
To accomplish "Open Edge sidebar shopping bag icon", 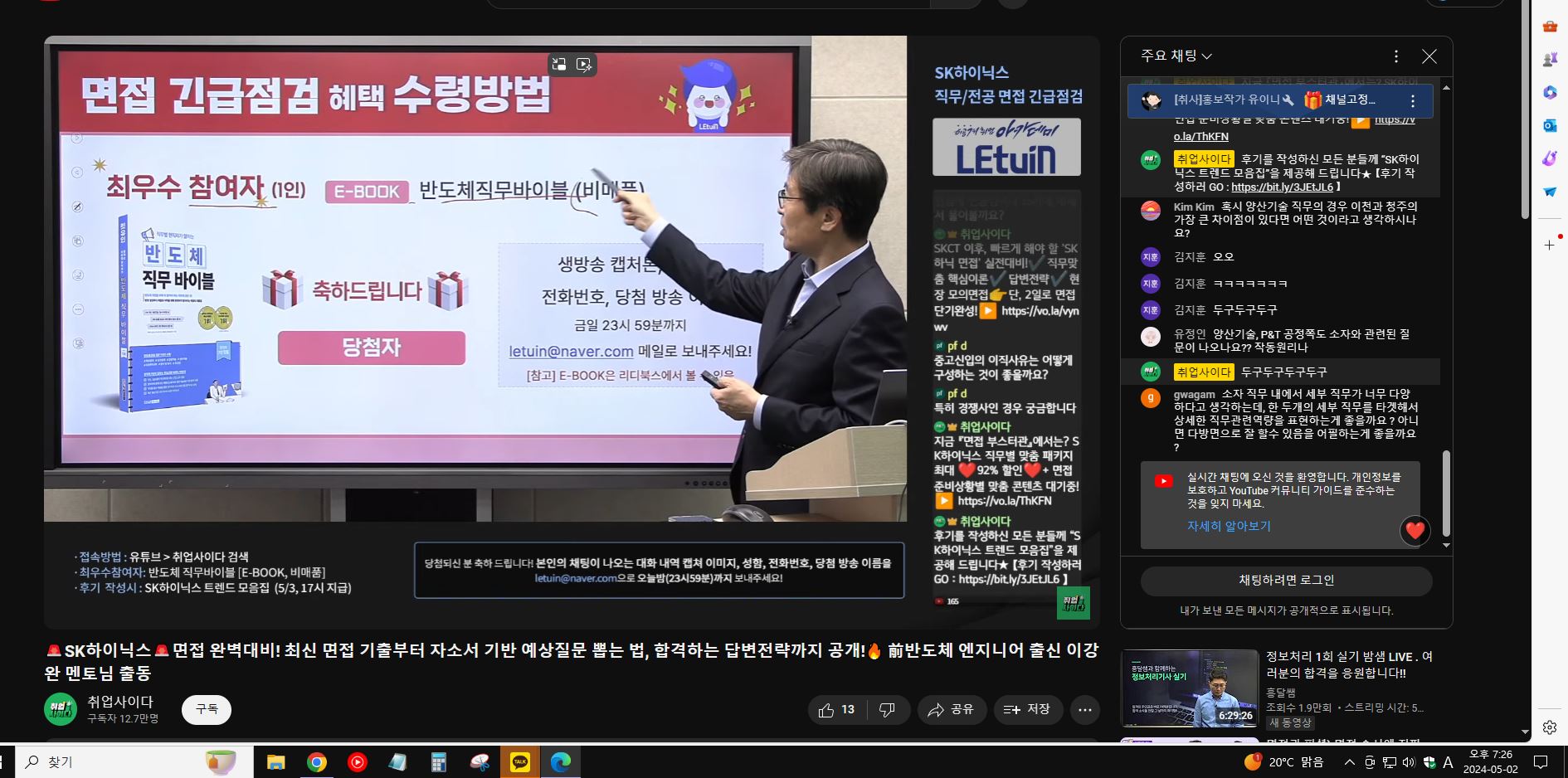I will point(1550,27).
